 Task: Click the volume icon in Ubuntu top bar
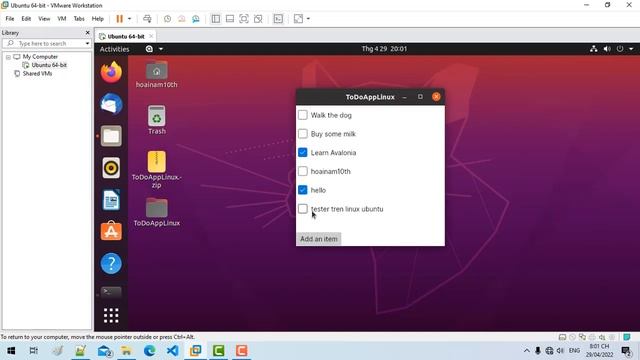click(607, 49)
